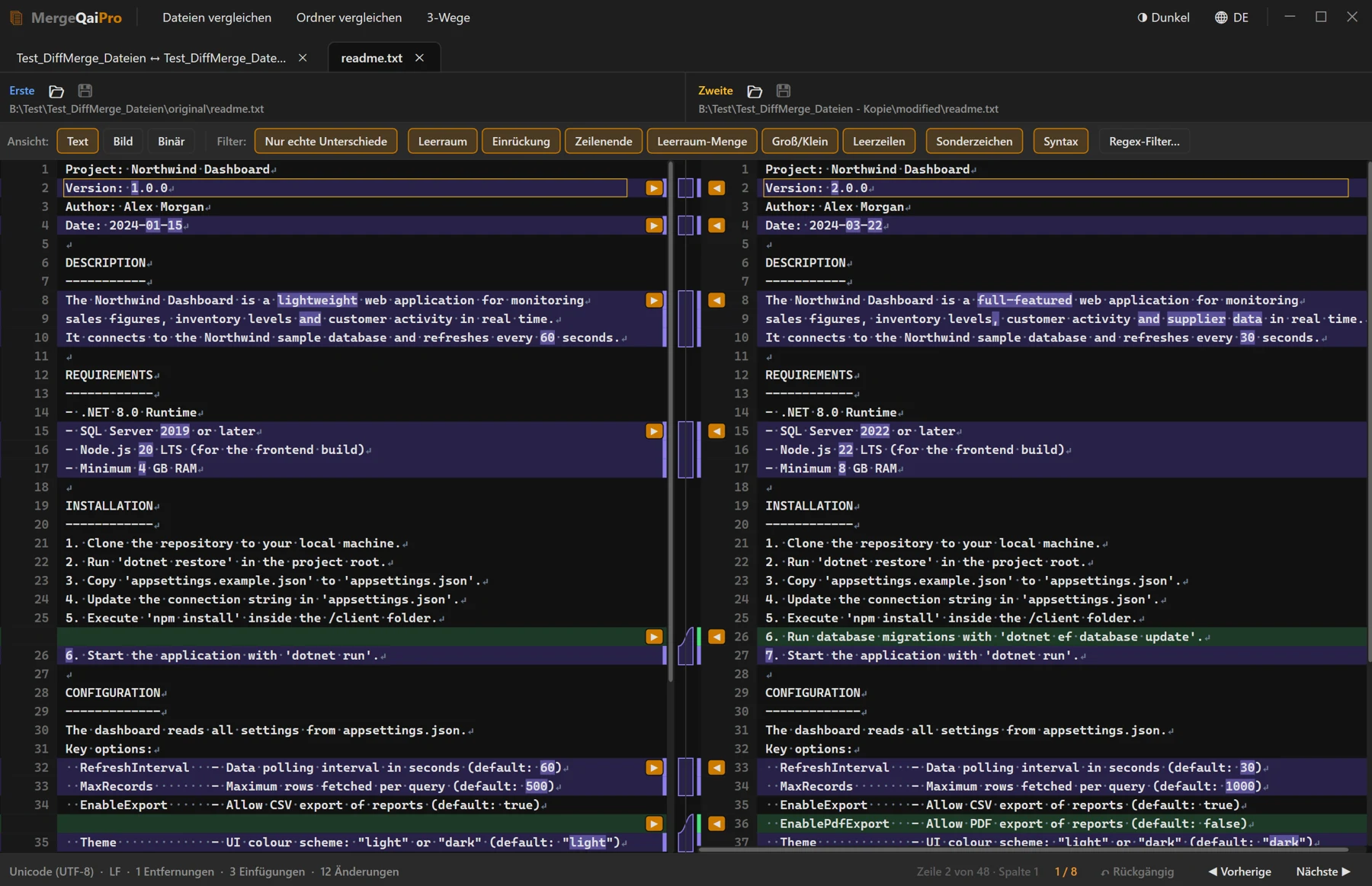Click the '3 Einfügungen' status entry

pyautogui.click(x=267, y=872)
